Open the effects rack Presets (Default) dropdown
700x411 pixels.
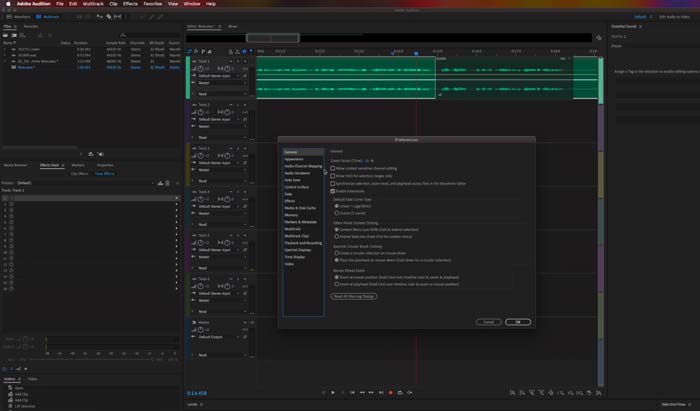point(85,183)
